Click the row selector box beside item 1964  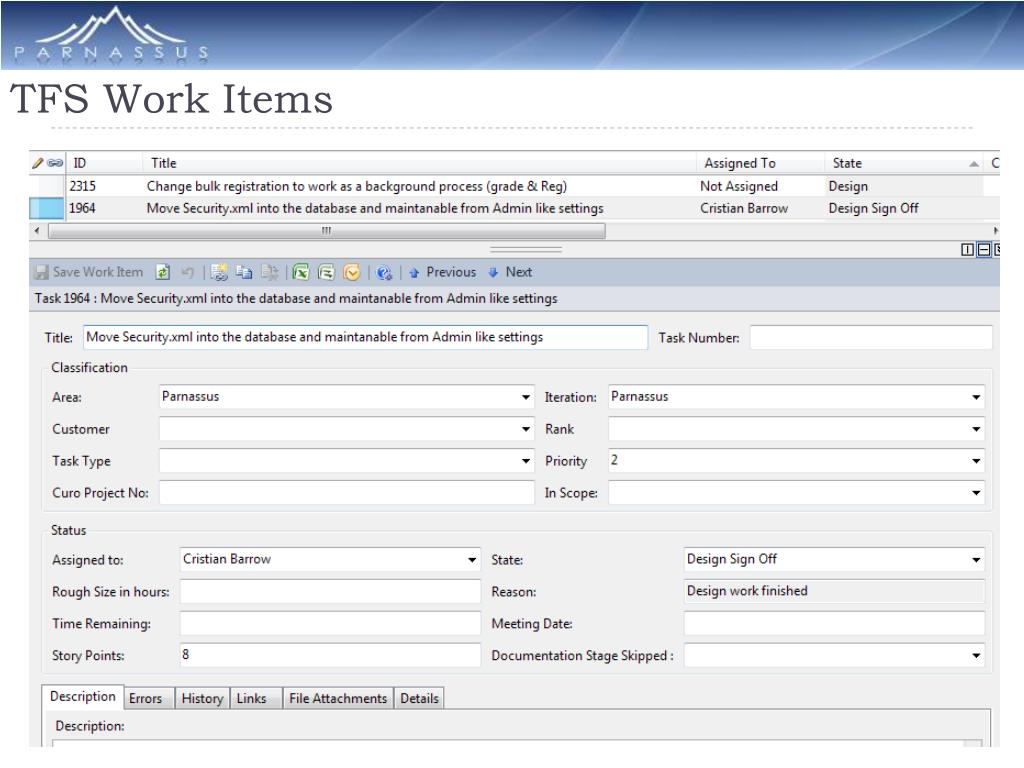point(47,208)
